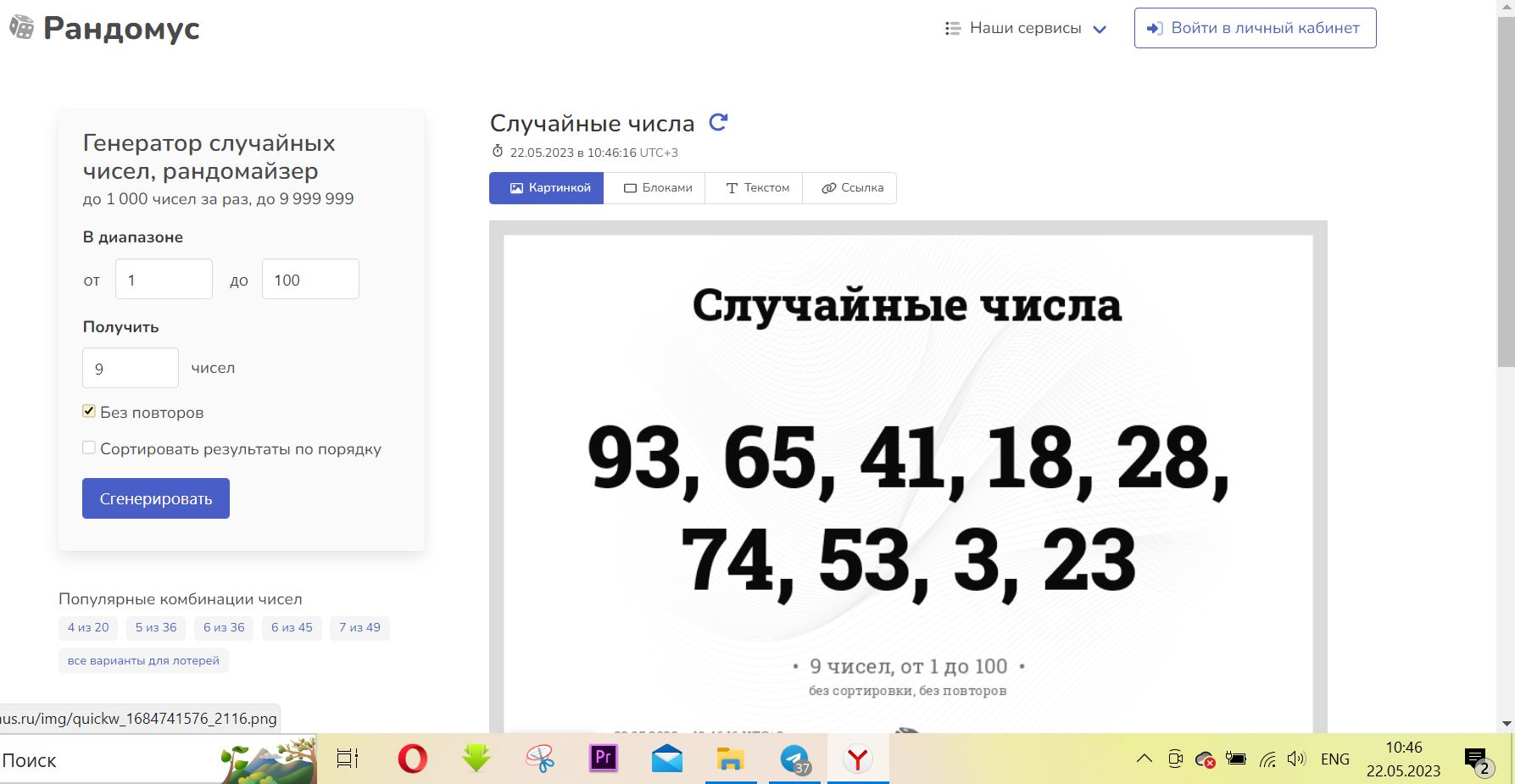Open Opera browser from the taskbar
1515x784 pixels.
coord(413,759)
